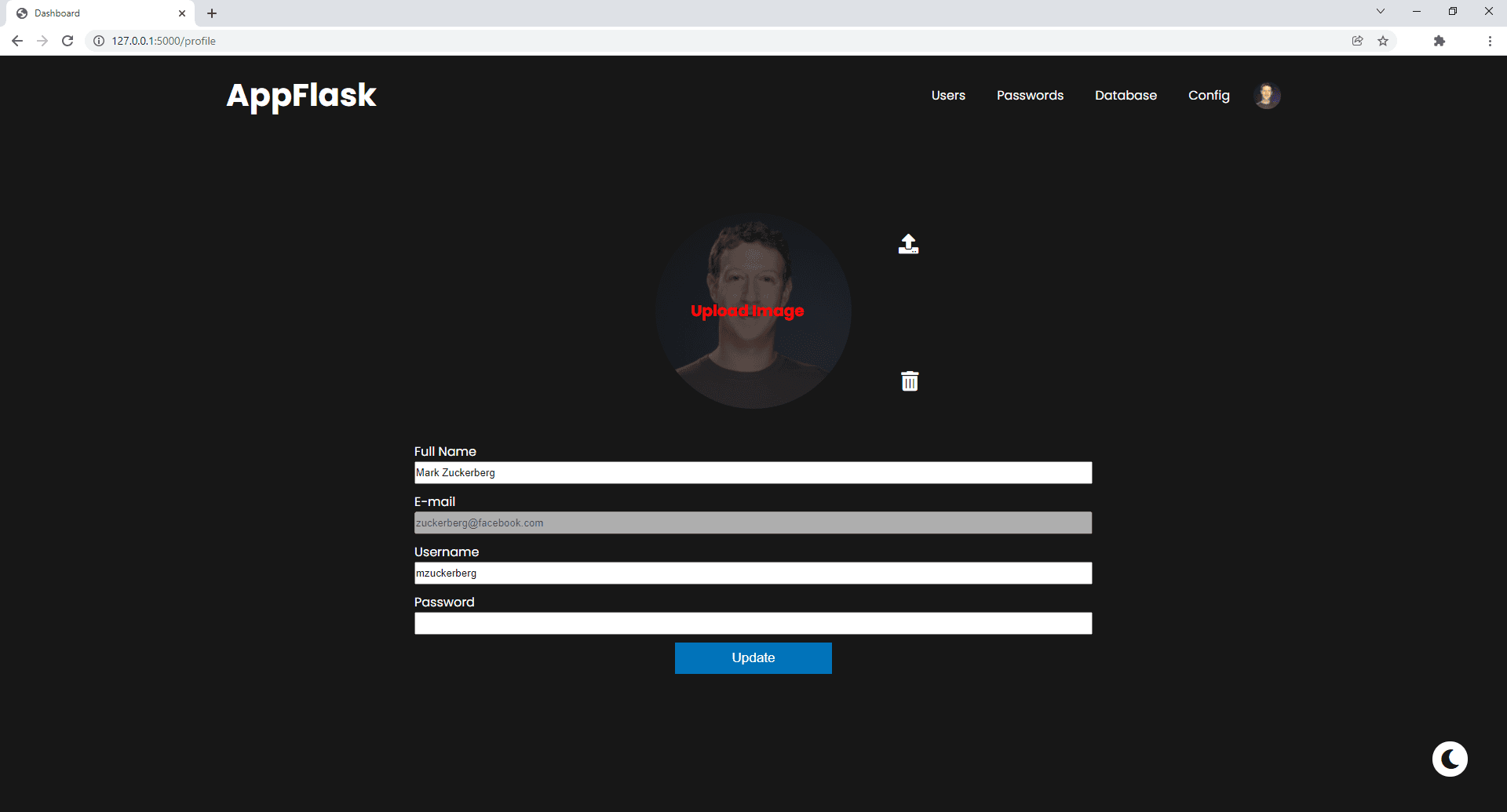This screenshot has width=1507, height=812.
Task: Open tab search chevron dropdown
Action: 1381,11
